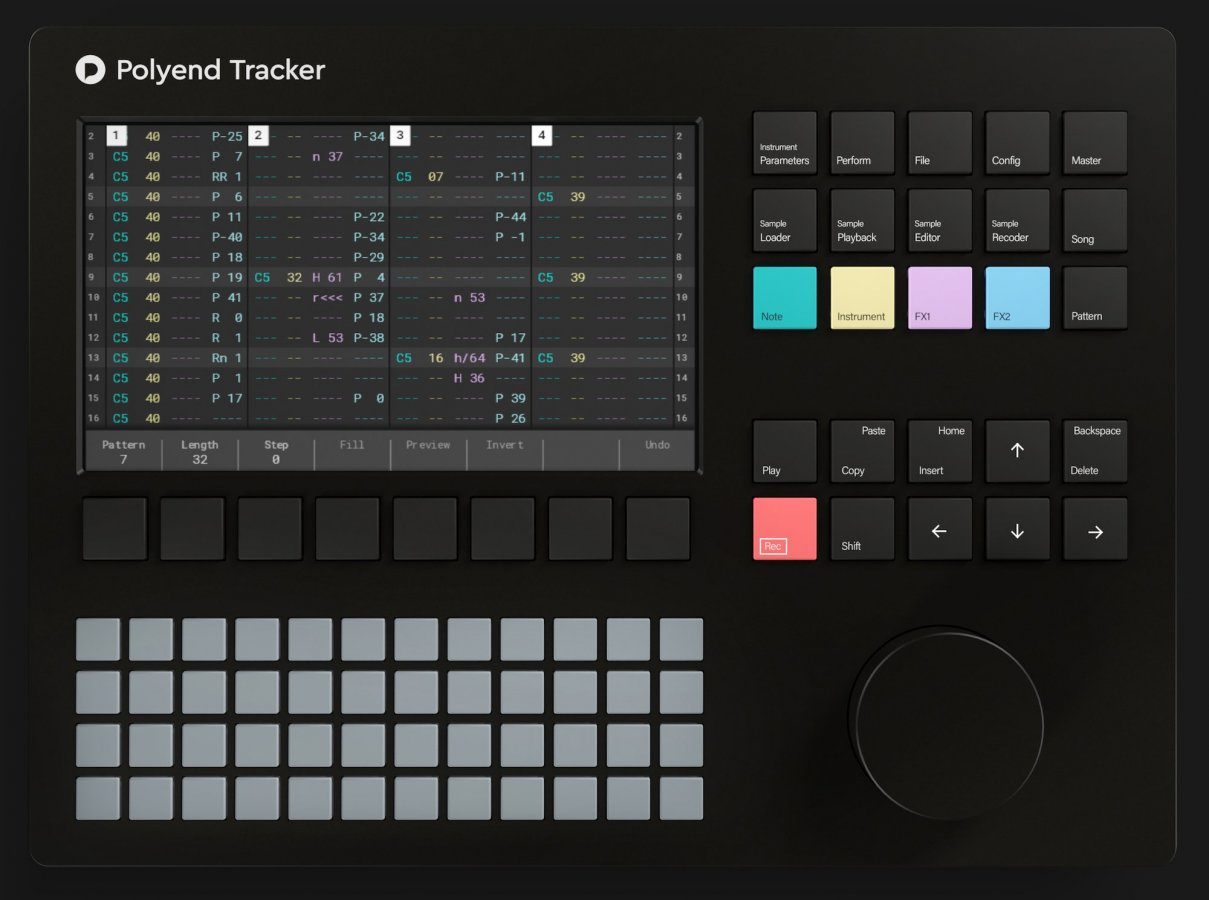Screen dimensions: 1209x900
Task: Open the FX1 pad
Action: pos(939,297)
